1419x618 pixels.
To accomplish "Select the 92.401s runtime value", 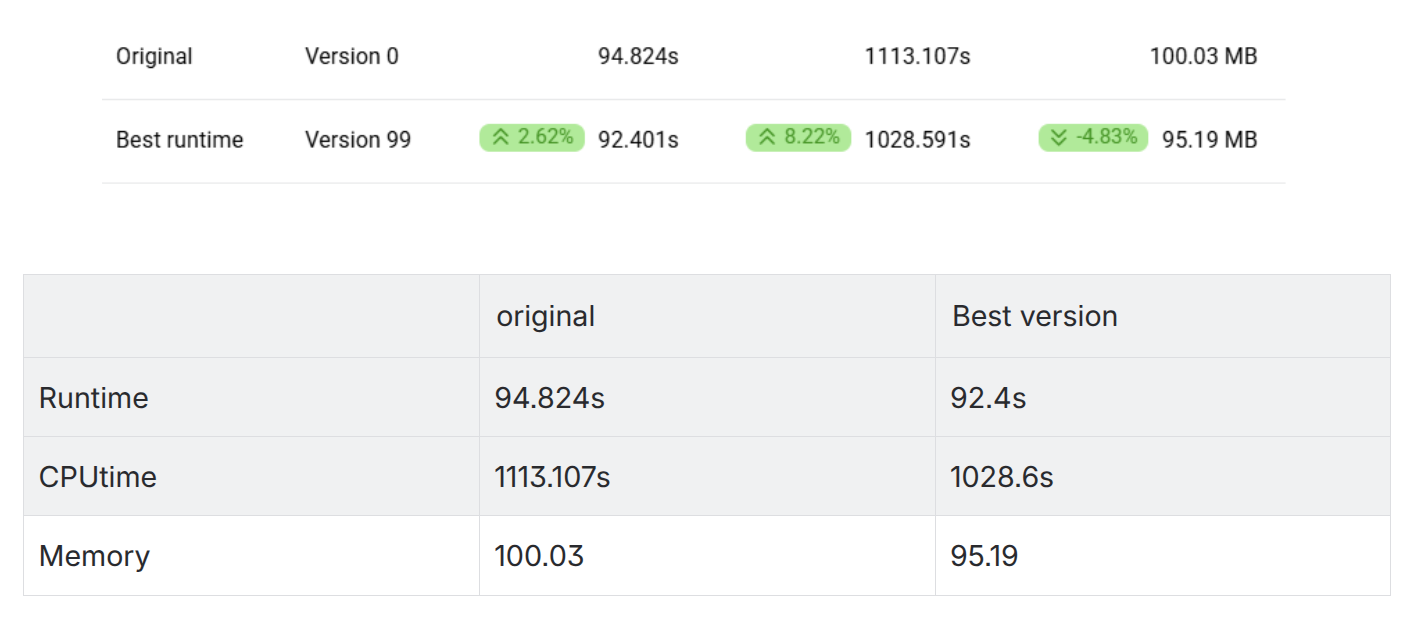I will 638,140.
